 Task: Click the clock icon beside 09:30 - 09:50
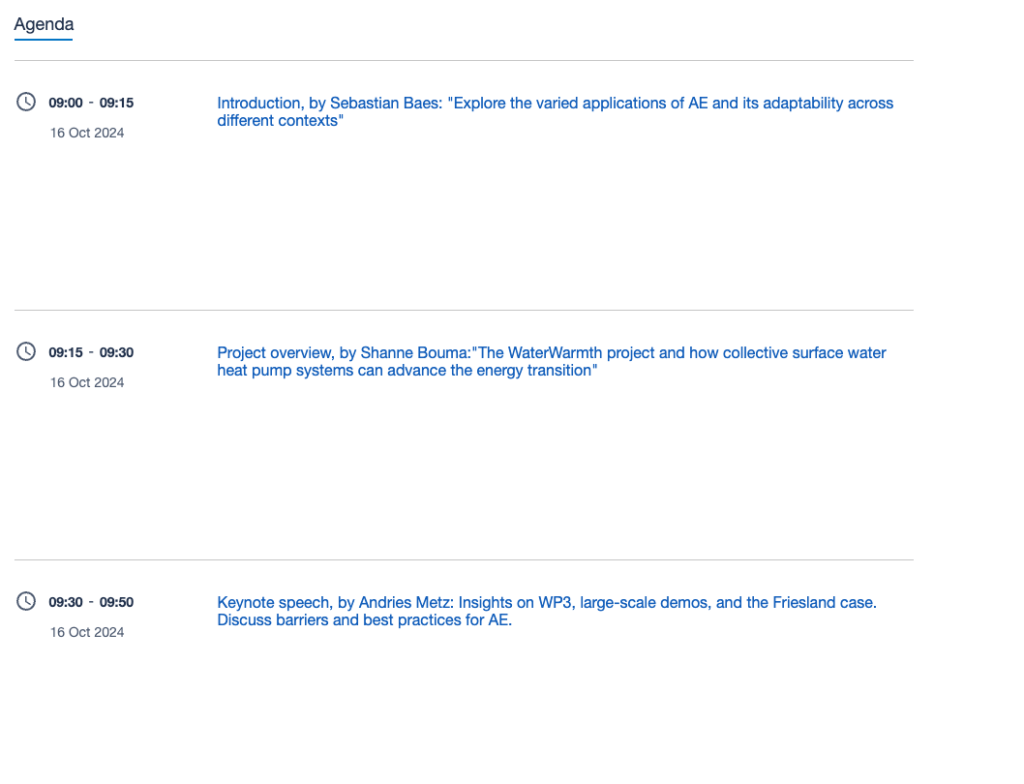coord(26,602)
